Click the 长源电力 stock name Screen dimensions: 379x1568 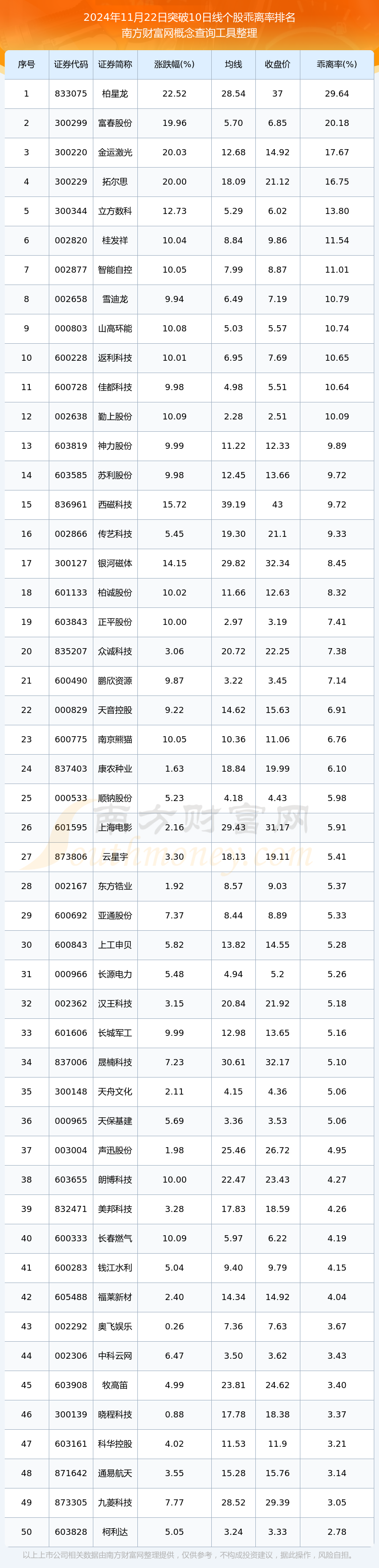click(115, 974)
